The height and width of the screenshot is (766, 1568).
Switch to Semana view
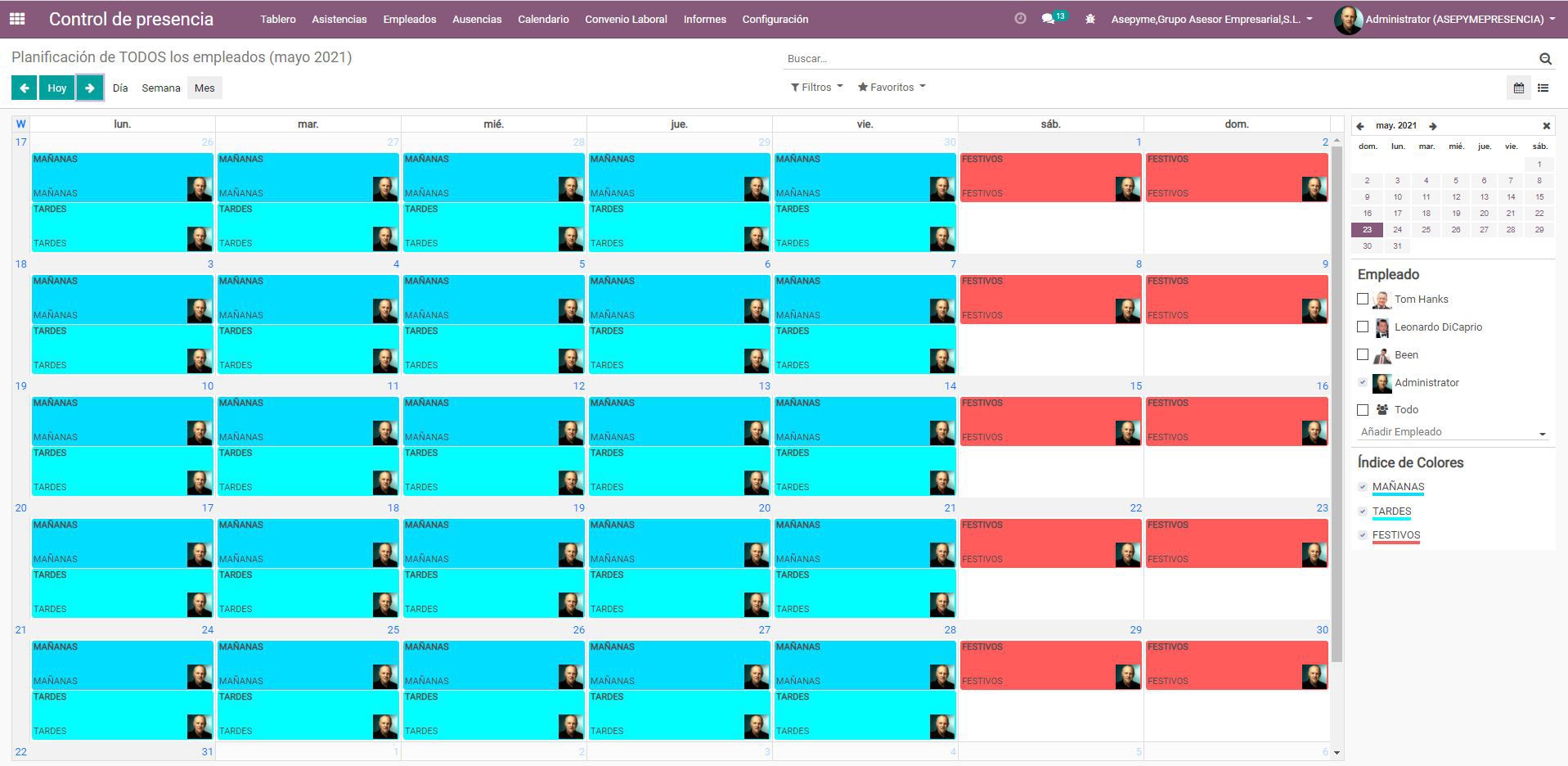(160, 88)
